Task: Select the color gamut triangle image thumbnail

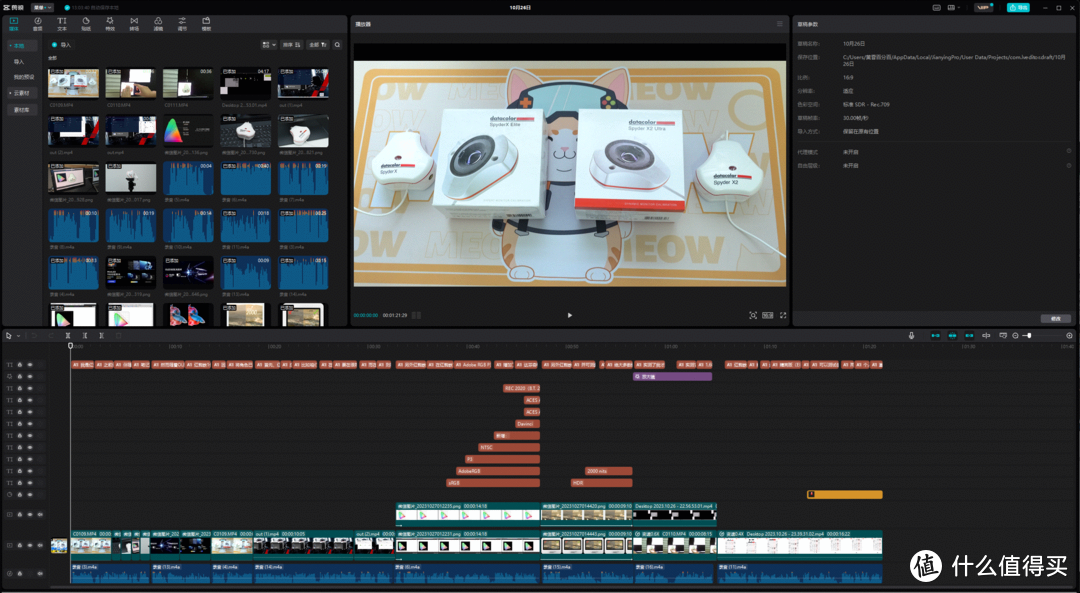Action: 188,130
